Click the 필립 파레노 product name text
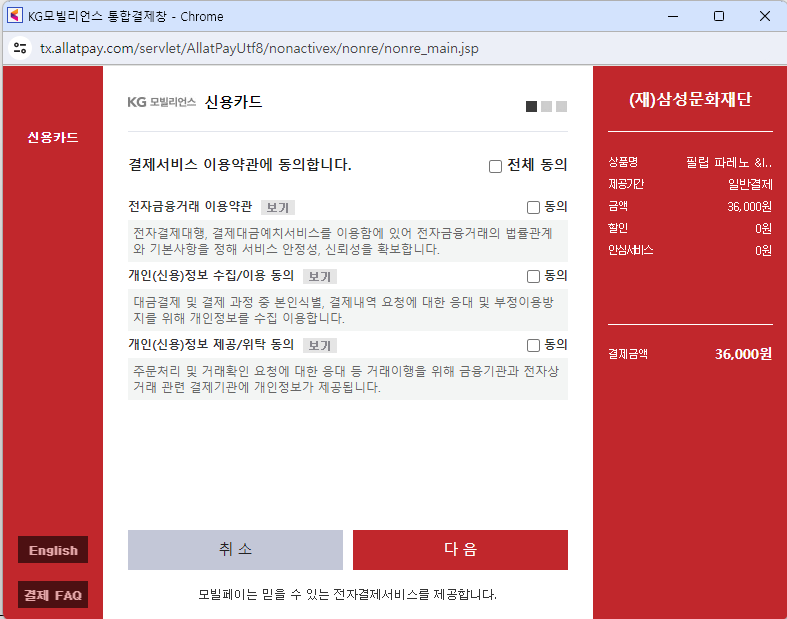The height and width of the screenshot is (619, 787). (x=729, y=163)
